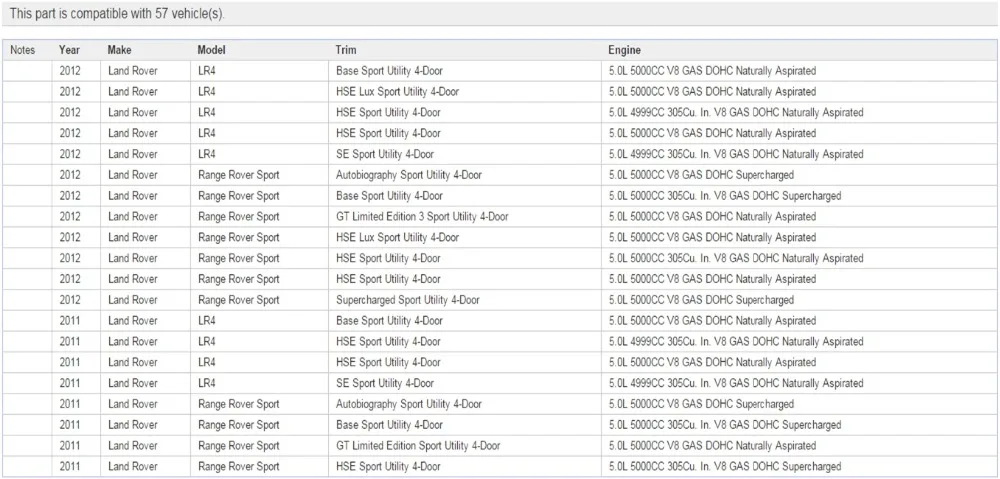Select 2012 LR4 "HSE Lux Sport Utility 4-Door" cell
1000x479 pixels.
pos(397,92)
